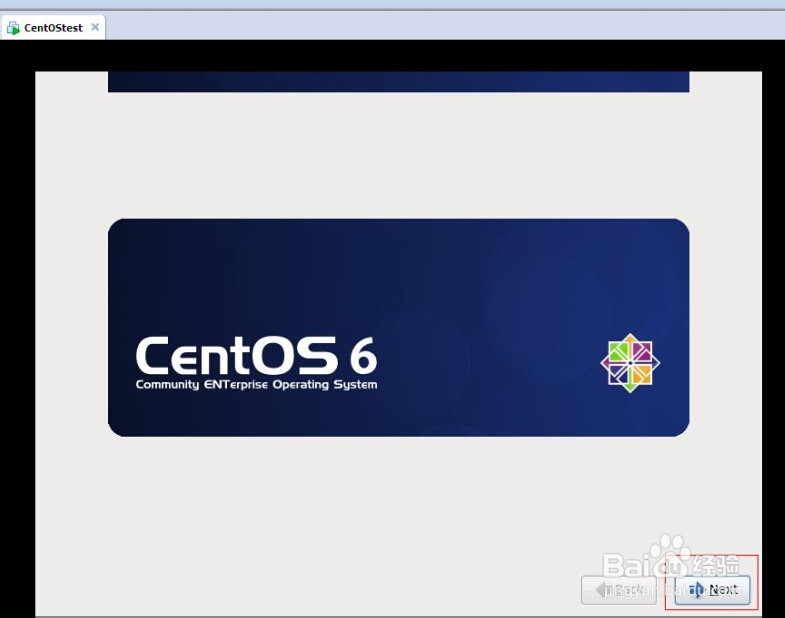
Task: Click the CentOStest tab VM icon
Action: coord(13,28)
